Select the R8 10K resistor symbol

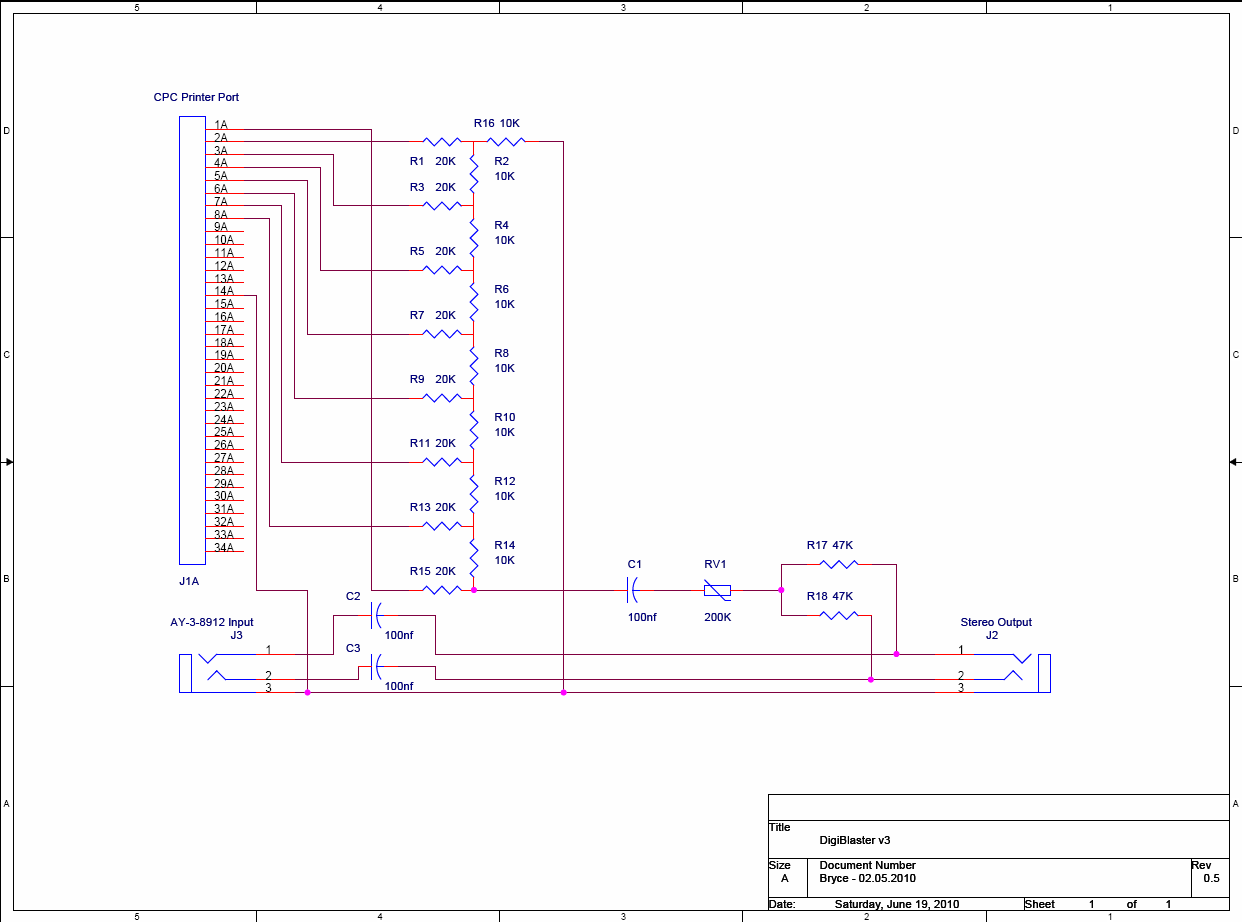473,366
